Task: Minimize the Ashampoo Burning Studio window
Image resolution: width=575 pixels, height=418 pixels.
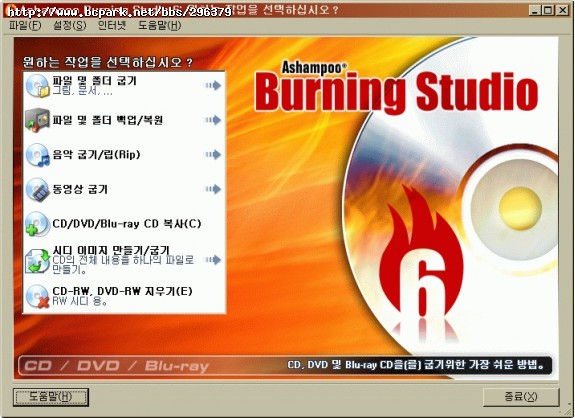Action: coord(535,10)
